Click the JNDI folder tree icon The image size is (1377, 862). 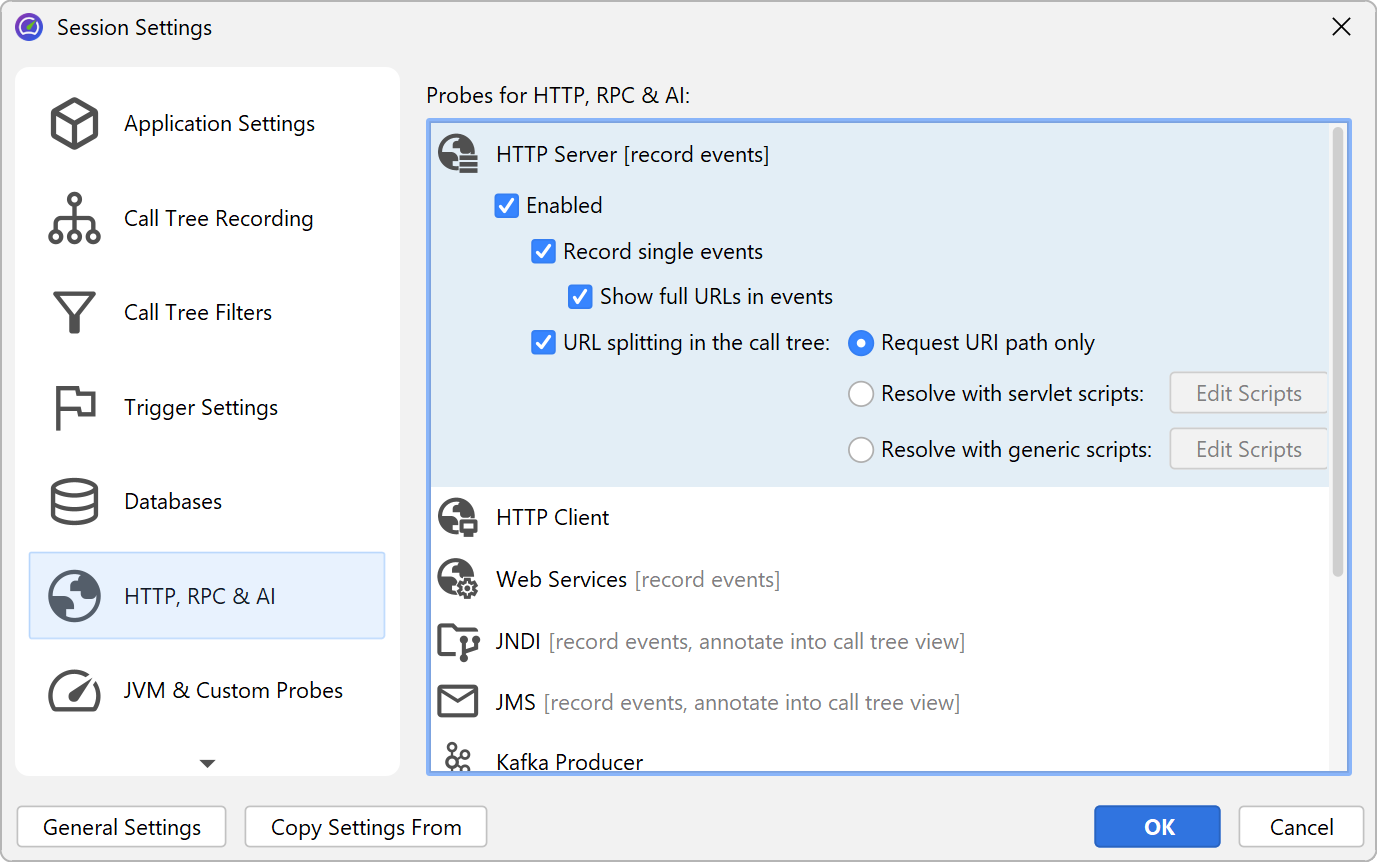(x=458, y=642)
